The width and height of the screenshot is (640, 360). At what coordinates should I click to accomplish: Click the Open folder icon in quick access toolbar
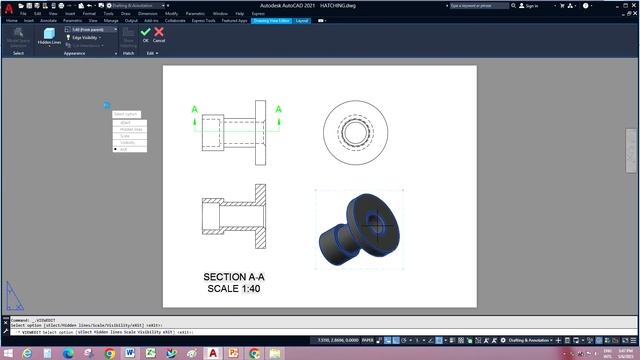(21, 6)
